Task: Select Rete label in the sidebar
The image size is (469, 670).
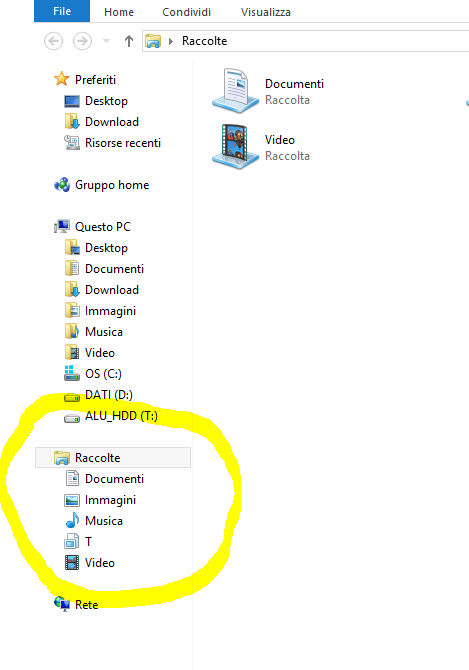Action: (x=87, y=605)
